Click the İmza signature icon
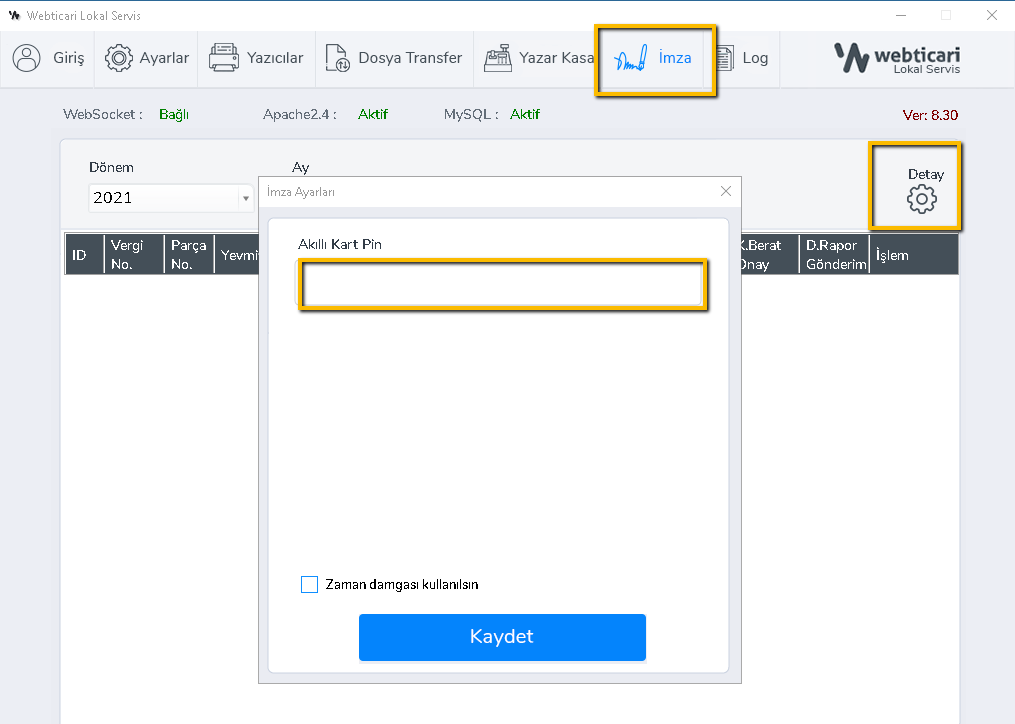This screenshot has width=1015, height=724. pos(632,58)
